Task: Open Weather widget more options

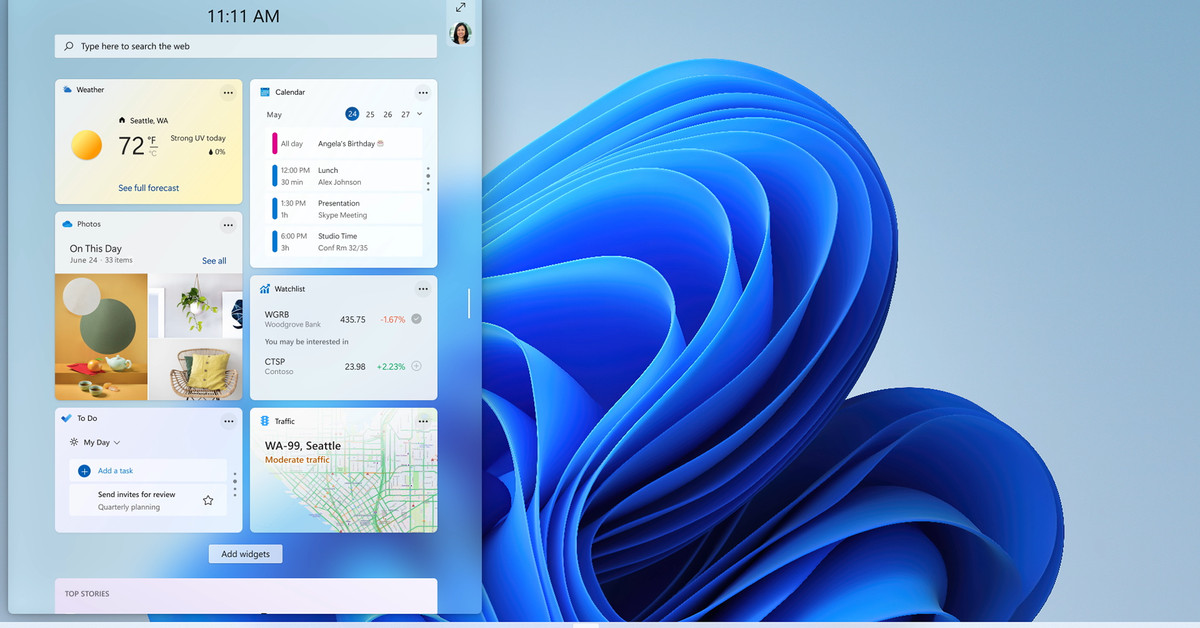Action: (228, 92)
